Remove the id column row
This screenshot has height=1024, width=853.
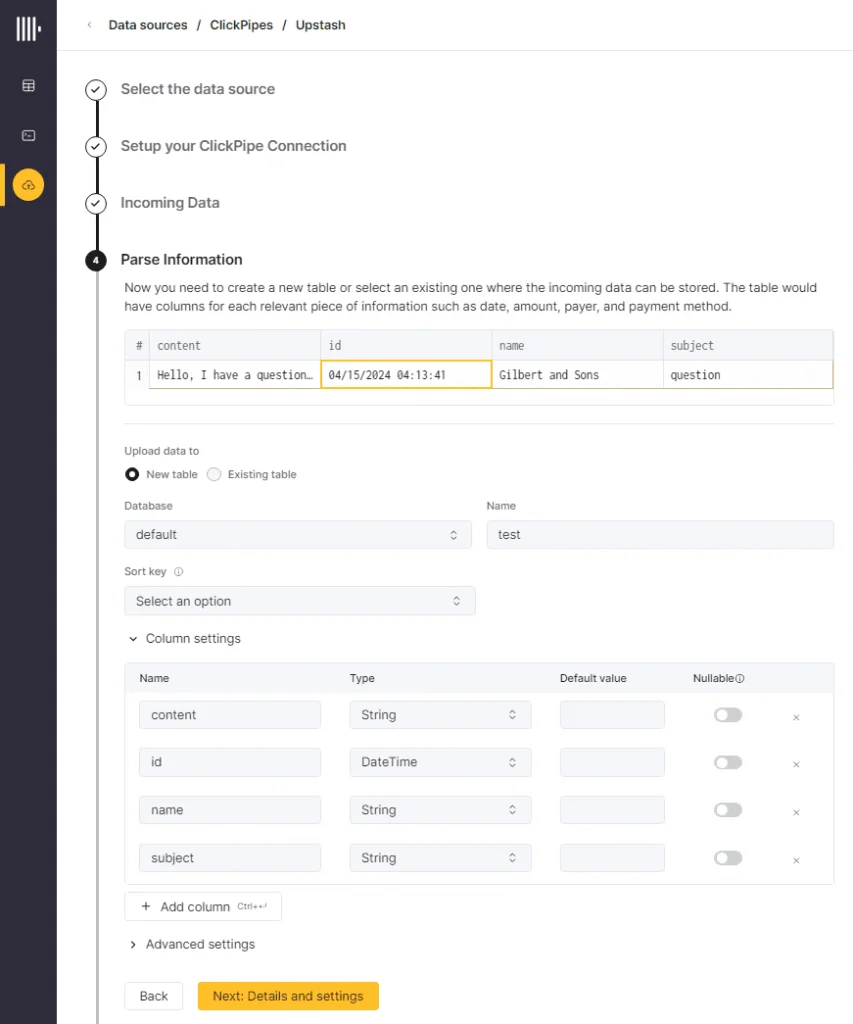coord(796,764)
